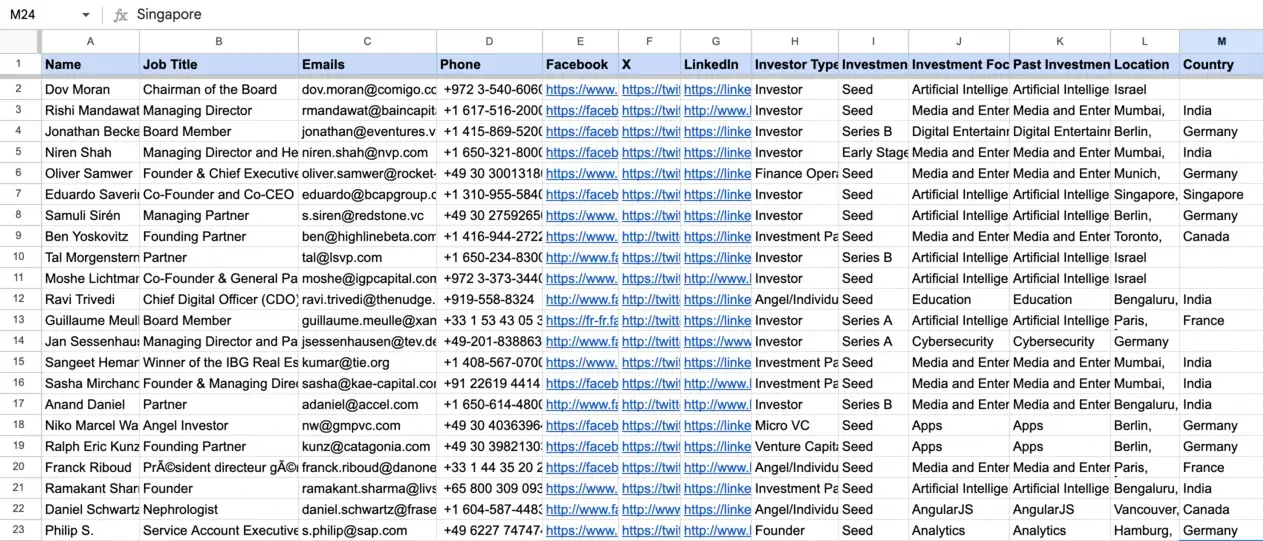Click the adaniel@accel.com email cell
Image resolution: width=1263 pixels, height=541 pixels.
click(367, 404)
